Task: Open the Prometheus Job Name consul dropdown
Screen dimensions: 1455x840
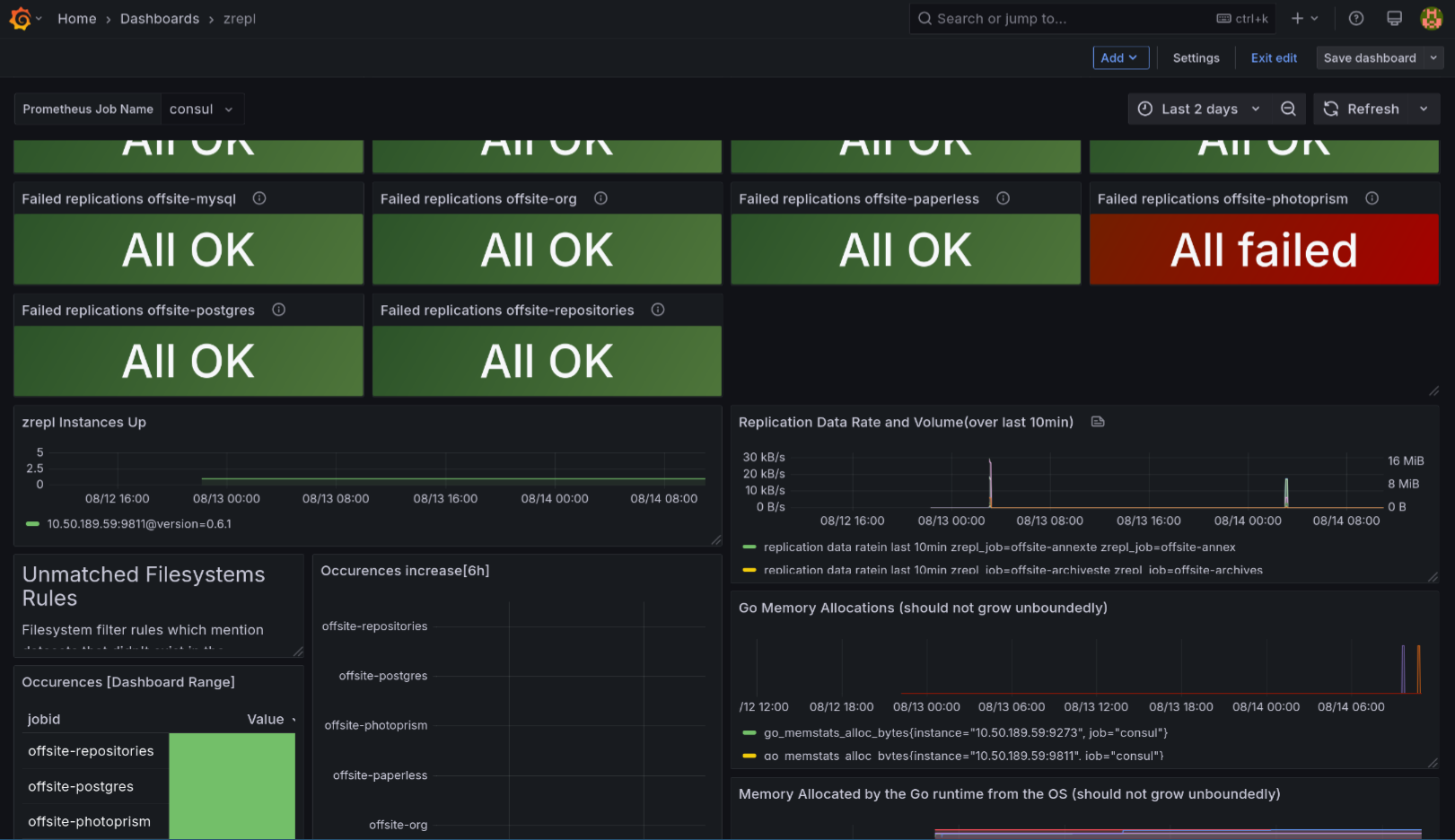Action: pos(202,109)
